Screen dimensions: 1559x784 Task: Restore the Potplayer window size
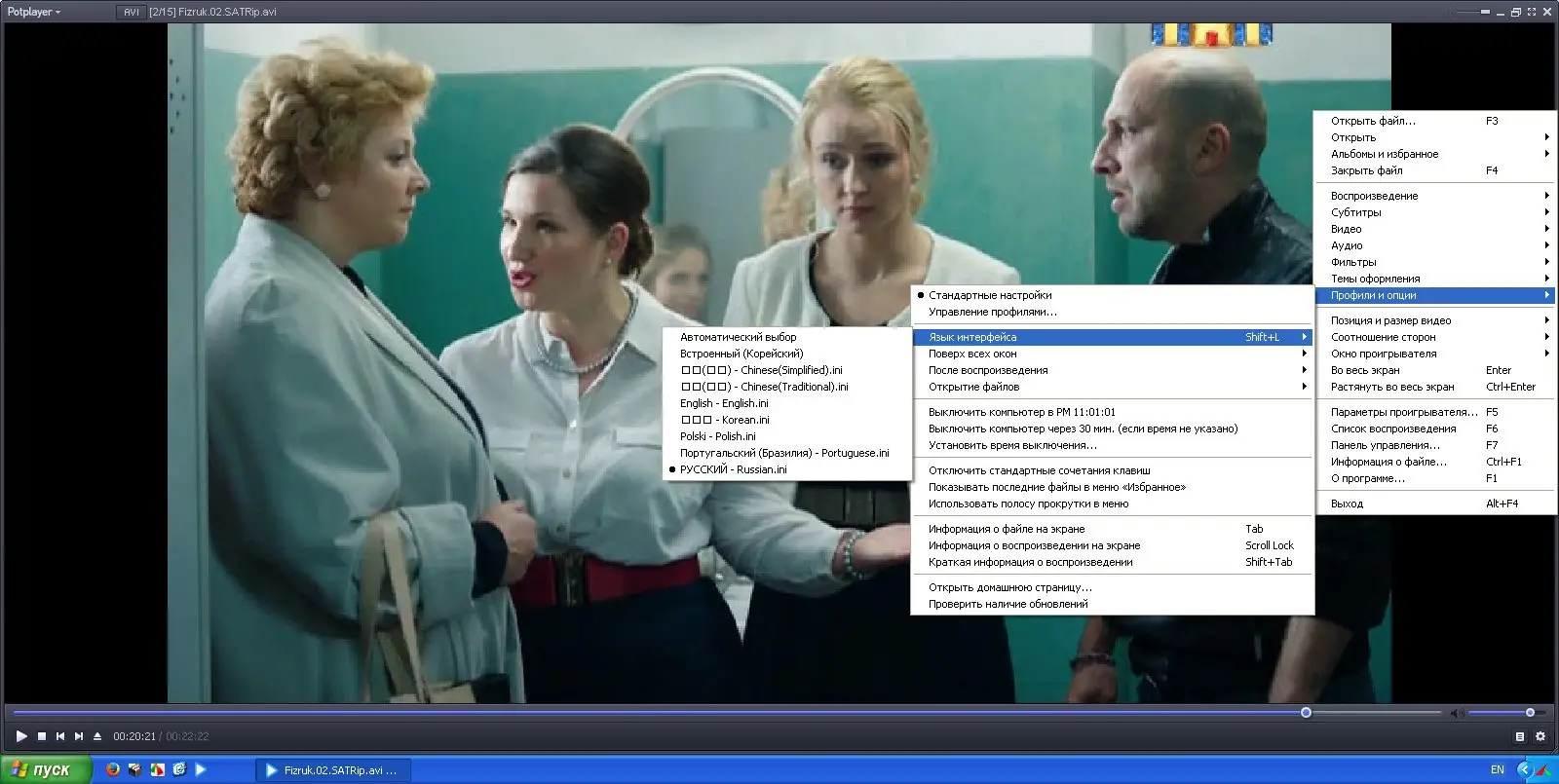pyautogui.click(x=1516, y=12)
